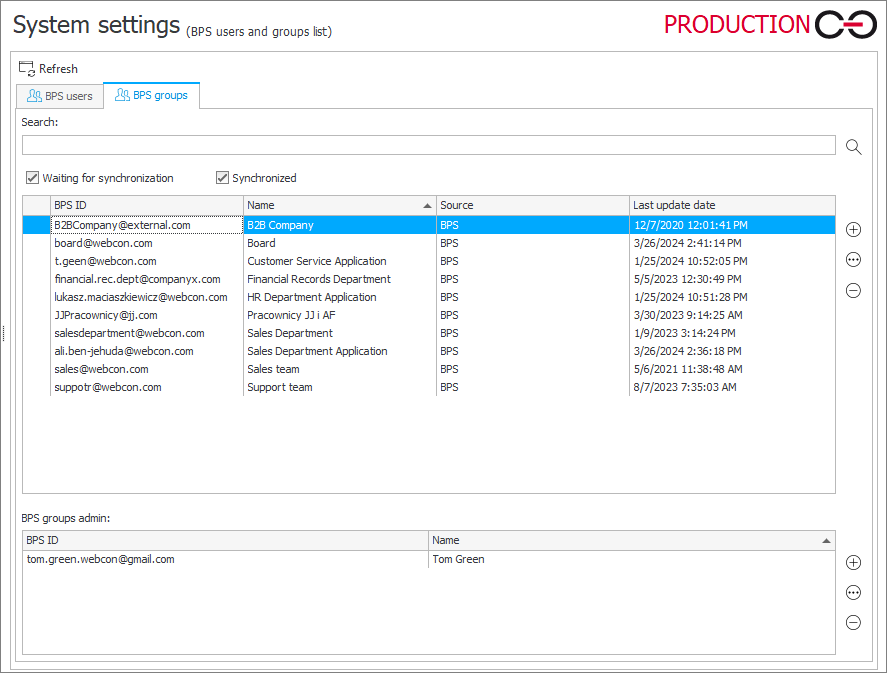887x673 pixels.
Task: Click ellipsis icon to edit BPS group
Action: [x=853, y=260]
